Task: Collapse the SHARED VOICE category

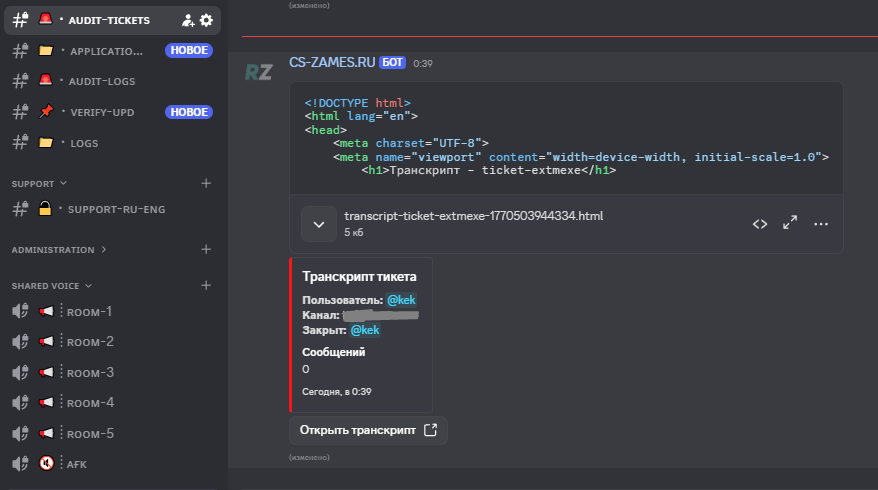Action: point(51,286)
